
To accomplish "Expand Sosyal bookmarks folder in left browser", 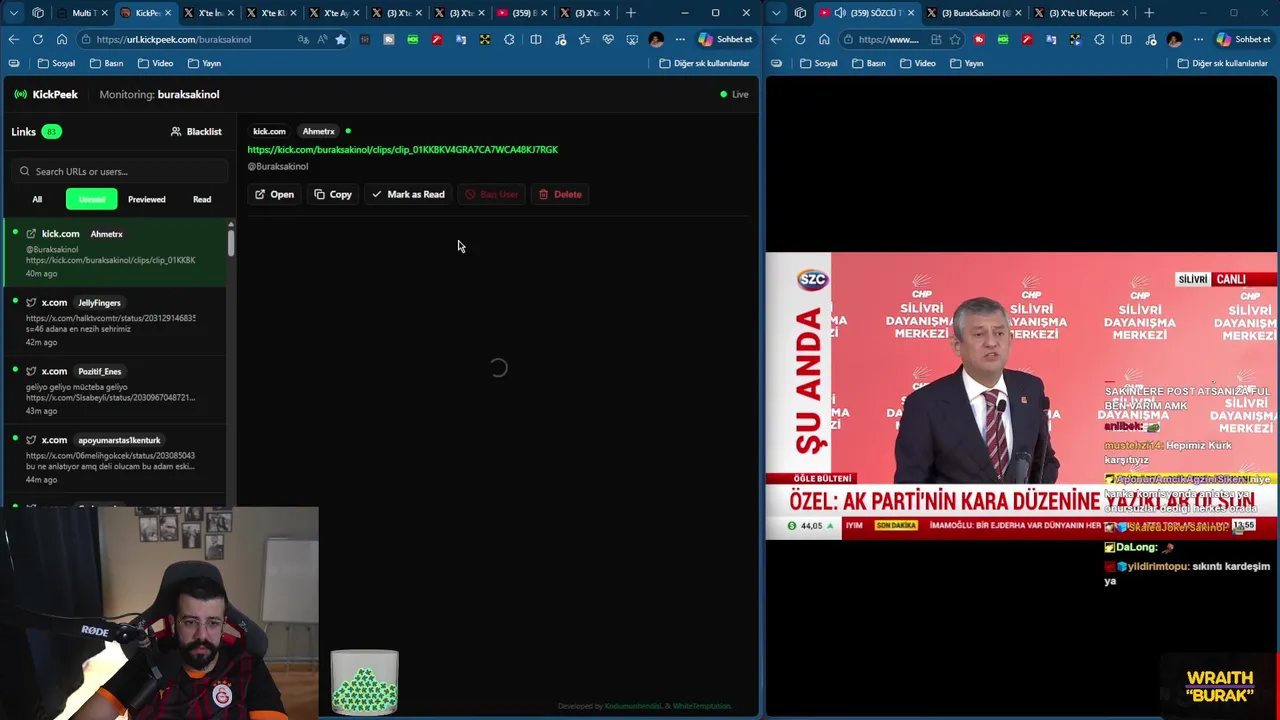I will click(56, 63).
